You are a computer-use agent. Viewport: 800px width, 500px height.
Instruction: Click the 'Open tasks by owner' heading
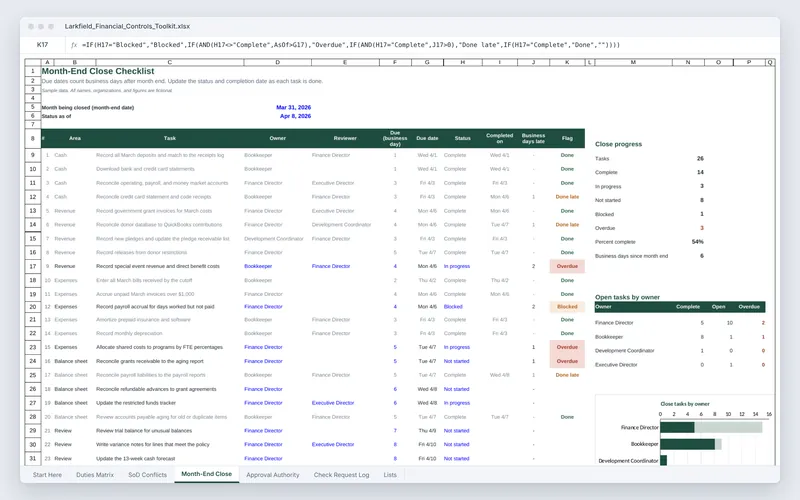tap(627, 297)
